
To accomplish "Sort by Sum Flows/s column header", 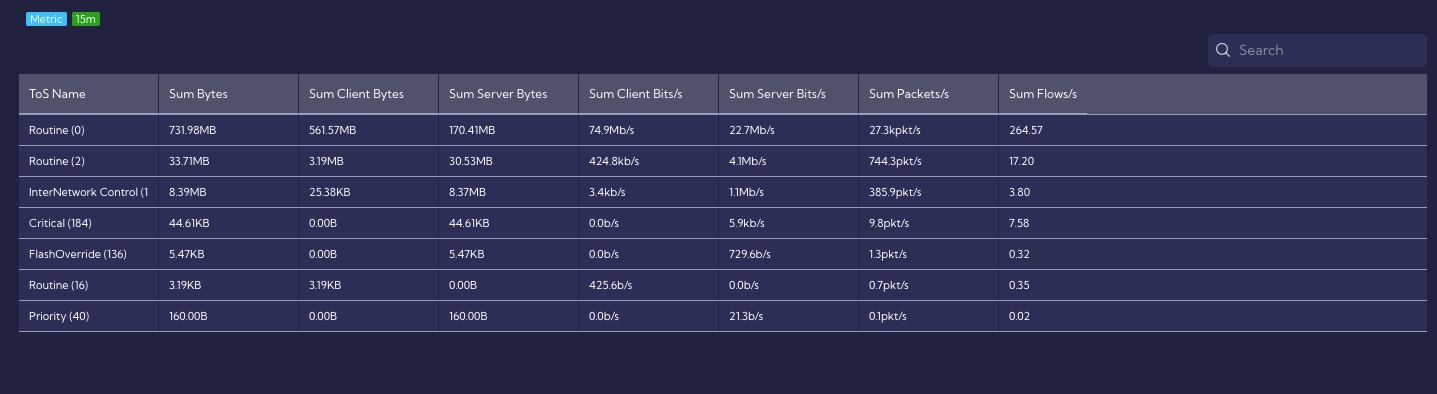I will [x=1043, y=94].
